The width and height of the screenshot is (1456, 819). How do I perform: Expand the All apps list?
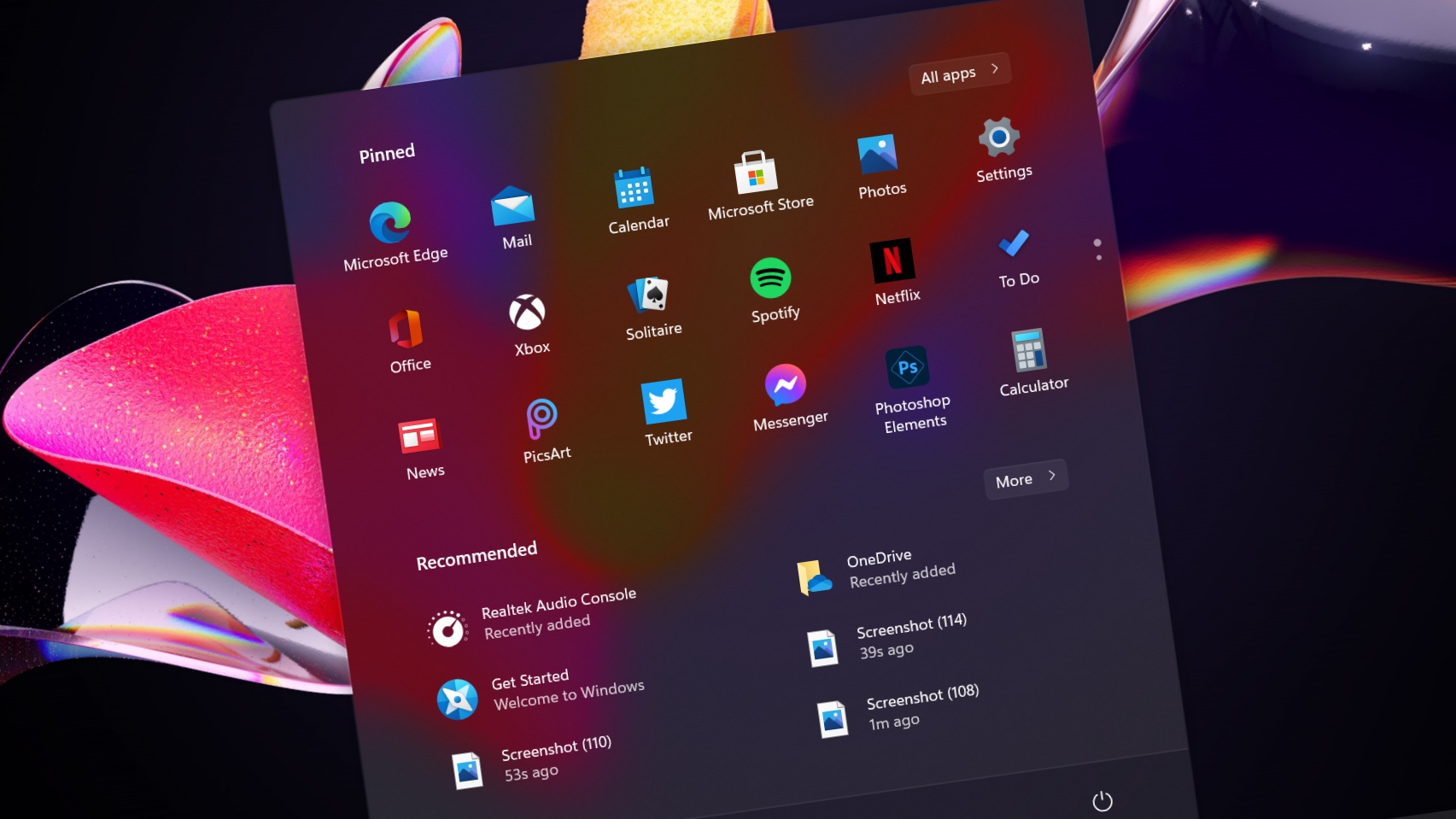pos(960,73)
